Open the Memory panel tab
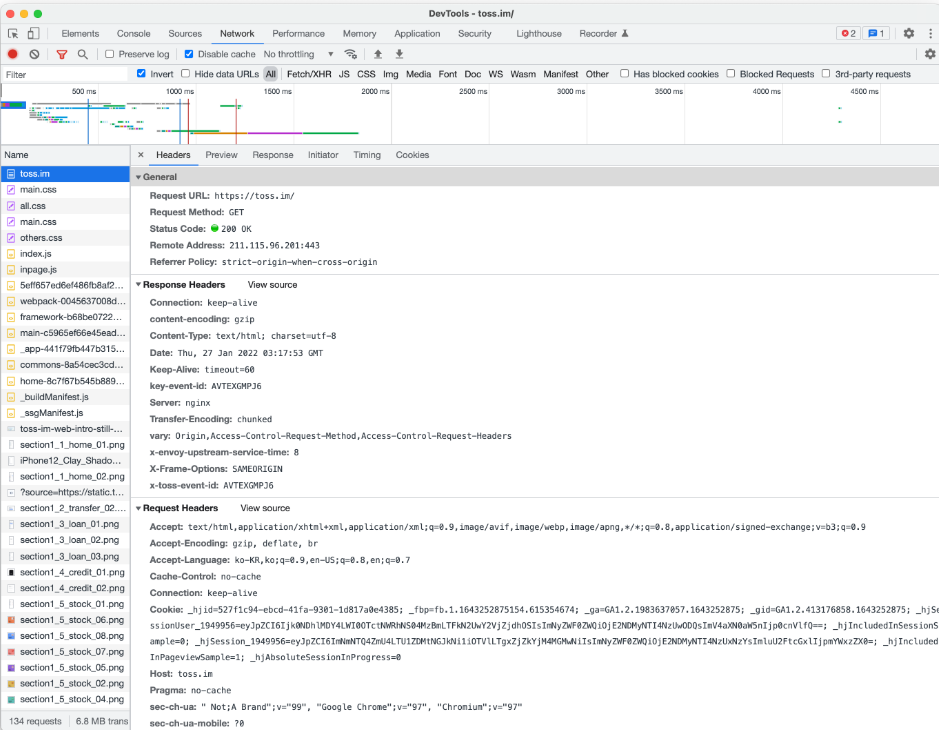The height and width of the screenshot is (730, 939). coord(359,34)
